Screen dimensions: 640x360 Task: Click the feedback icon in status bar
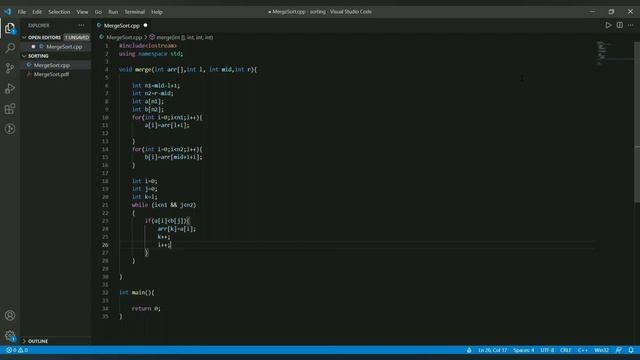619,350
